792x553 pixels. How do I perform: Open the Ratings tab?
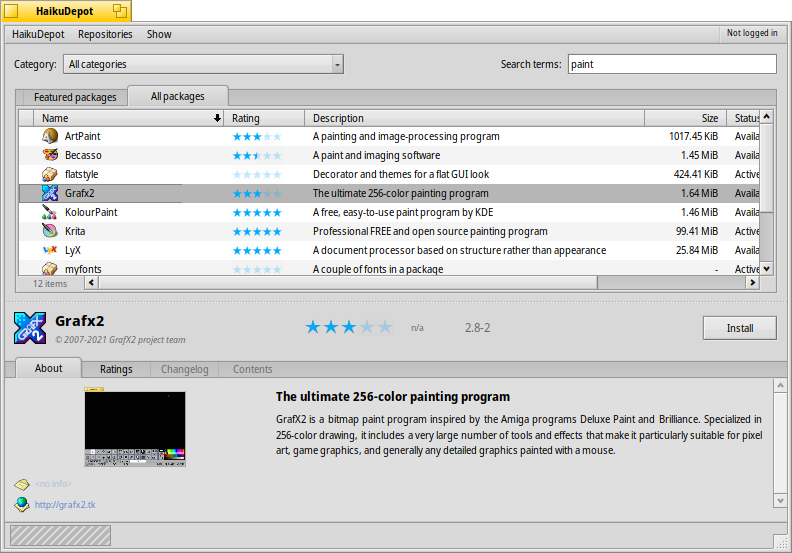pyautogui.click(x=116, y=369)
